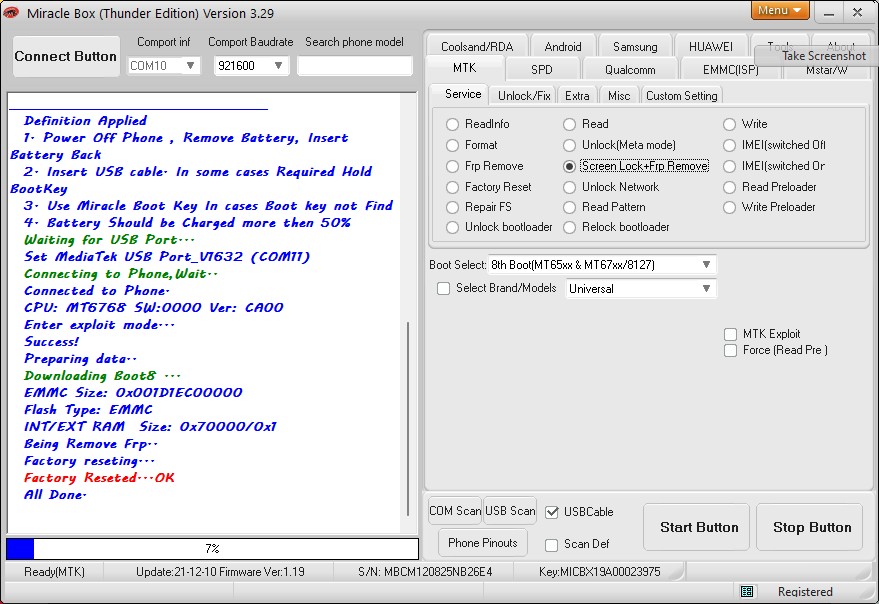Viewport: 879px width, 604px height.
Task: Click the Stop Button
Action: 809,527
